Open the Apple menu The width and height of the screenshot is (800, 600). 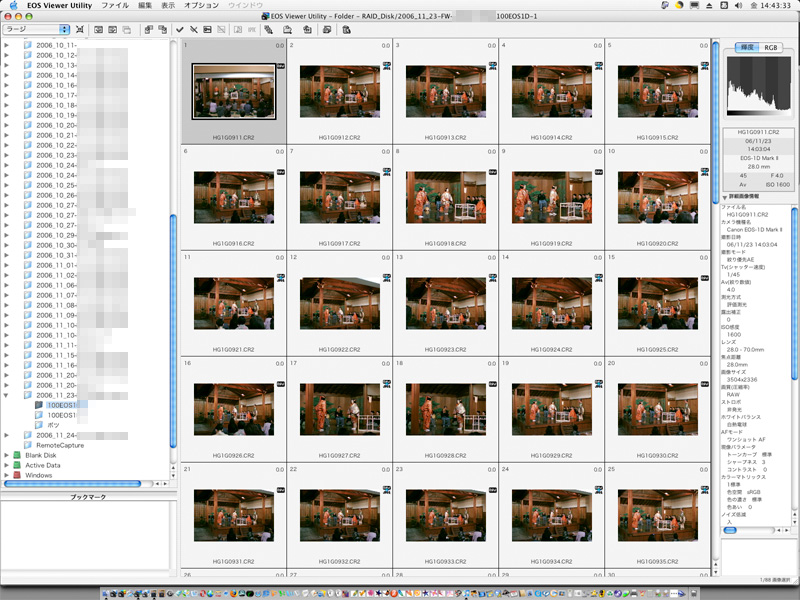(x=14, y=5)
